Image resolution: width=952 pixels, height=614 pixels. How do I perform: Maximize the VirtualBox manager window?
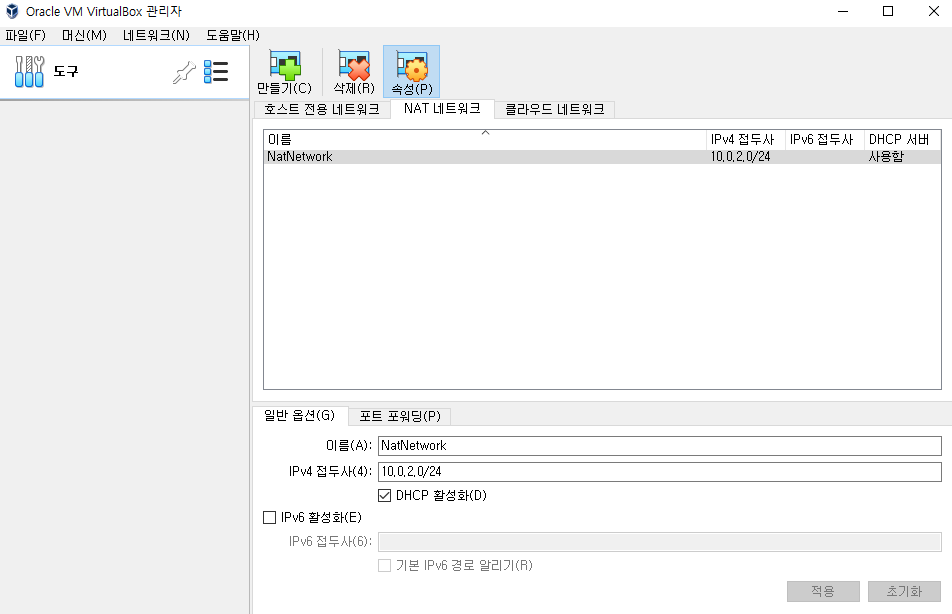coord(888,11)
